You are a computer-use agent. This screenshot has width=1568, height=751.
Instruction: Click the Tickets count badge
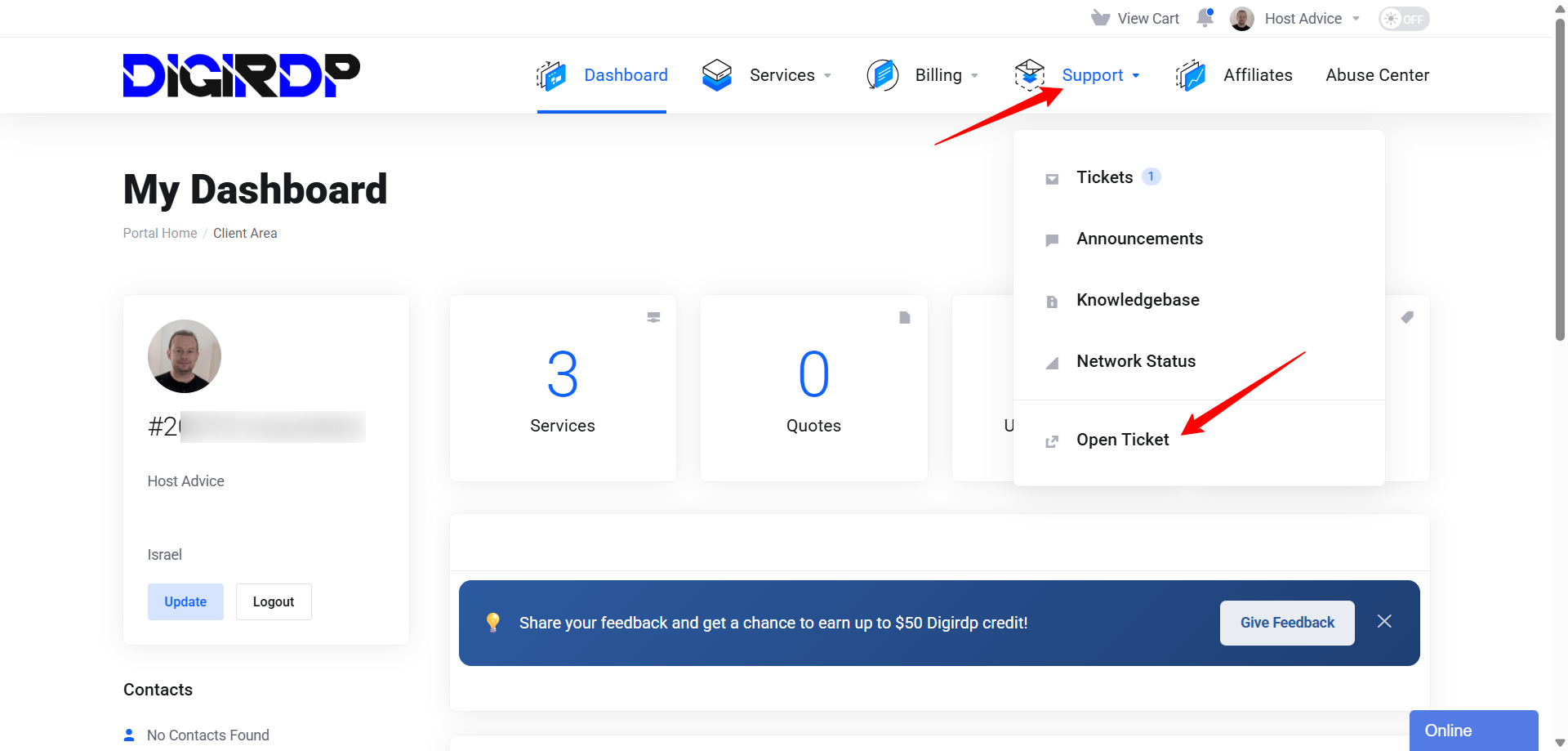coord(1151,177)
